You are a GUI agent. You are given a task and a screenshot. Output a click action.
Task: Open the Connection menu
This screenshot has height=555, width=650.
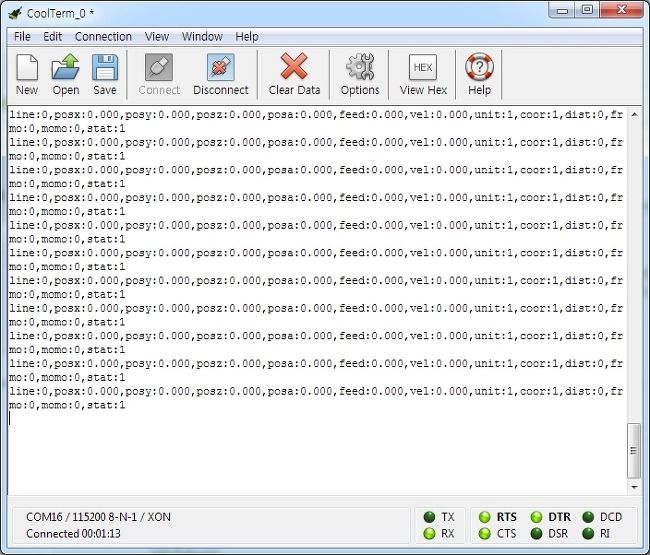pyautogui.click(x=103, y=36)
